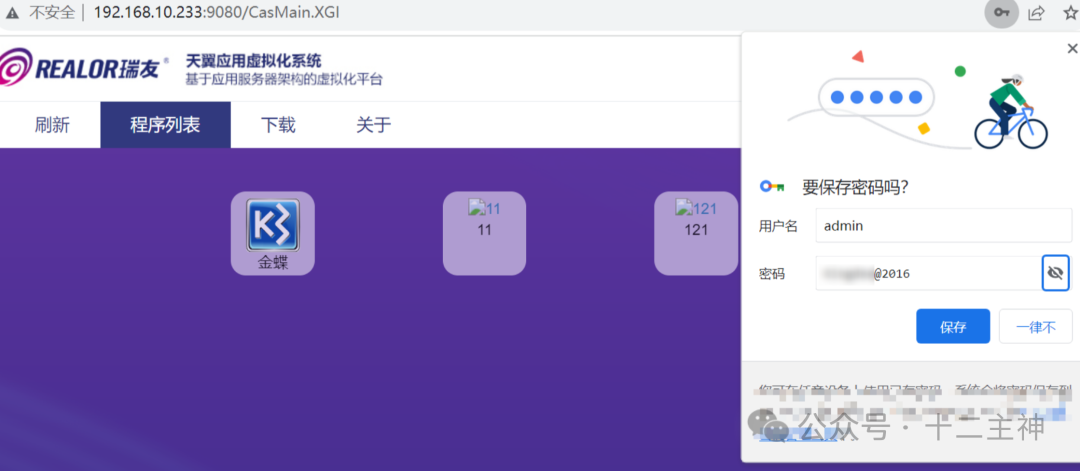Viewport: 1080px width, 471px height.
Task: Open the 金蝶 Kingdee application icon
Action: 273,233
